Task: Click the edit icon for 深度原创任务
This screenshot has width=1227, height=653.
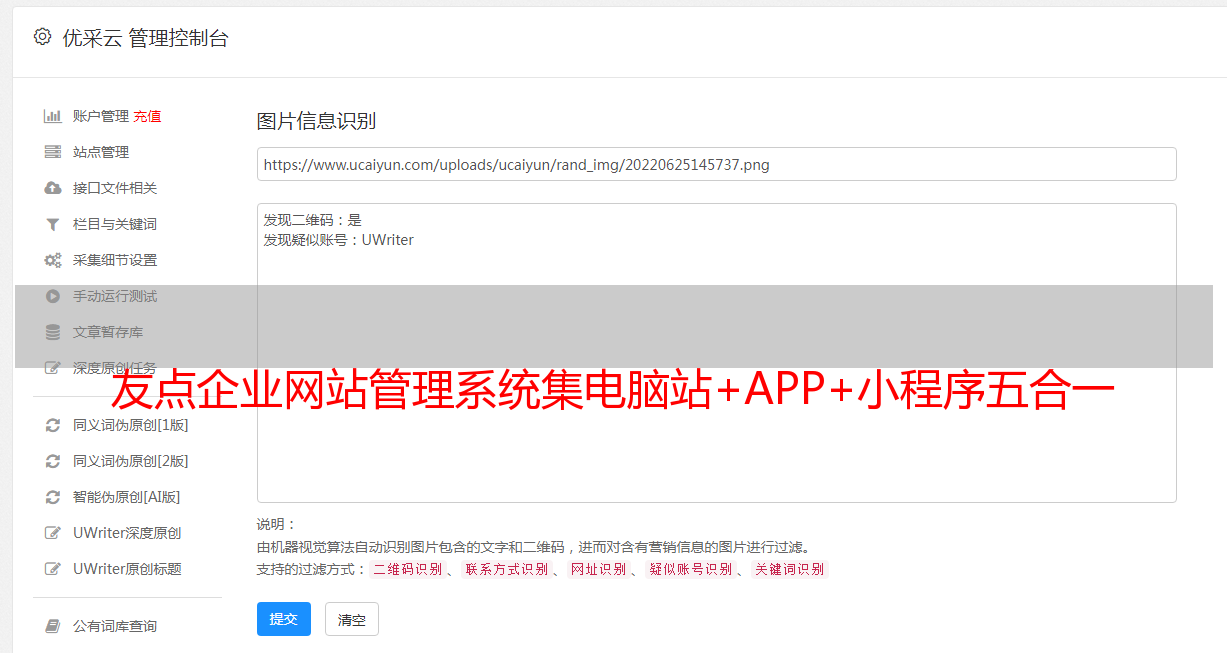Action: click(53, 368)
